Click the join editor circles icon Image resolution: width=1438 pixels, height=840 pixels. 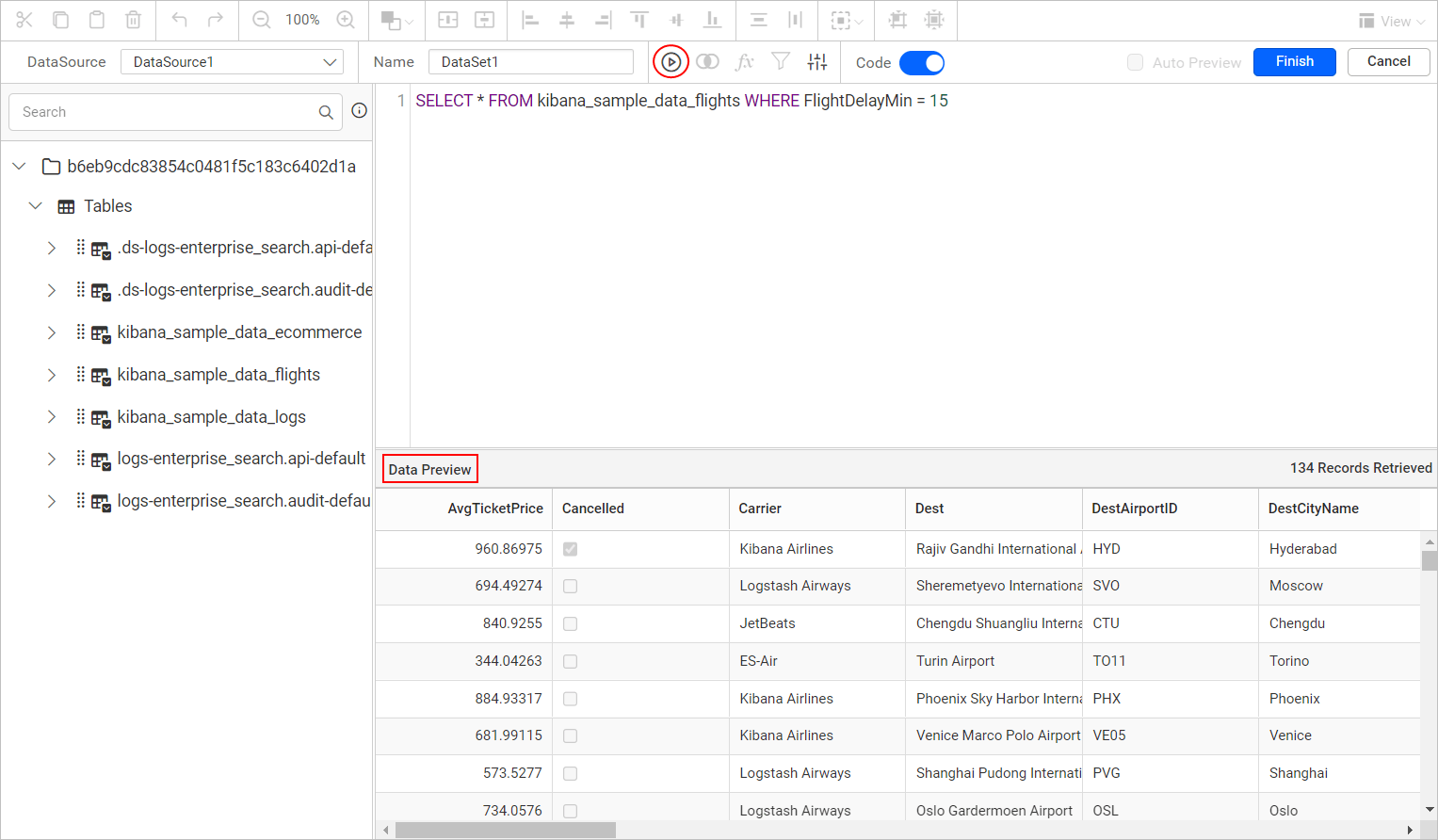coord(707,62)
